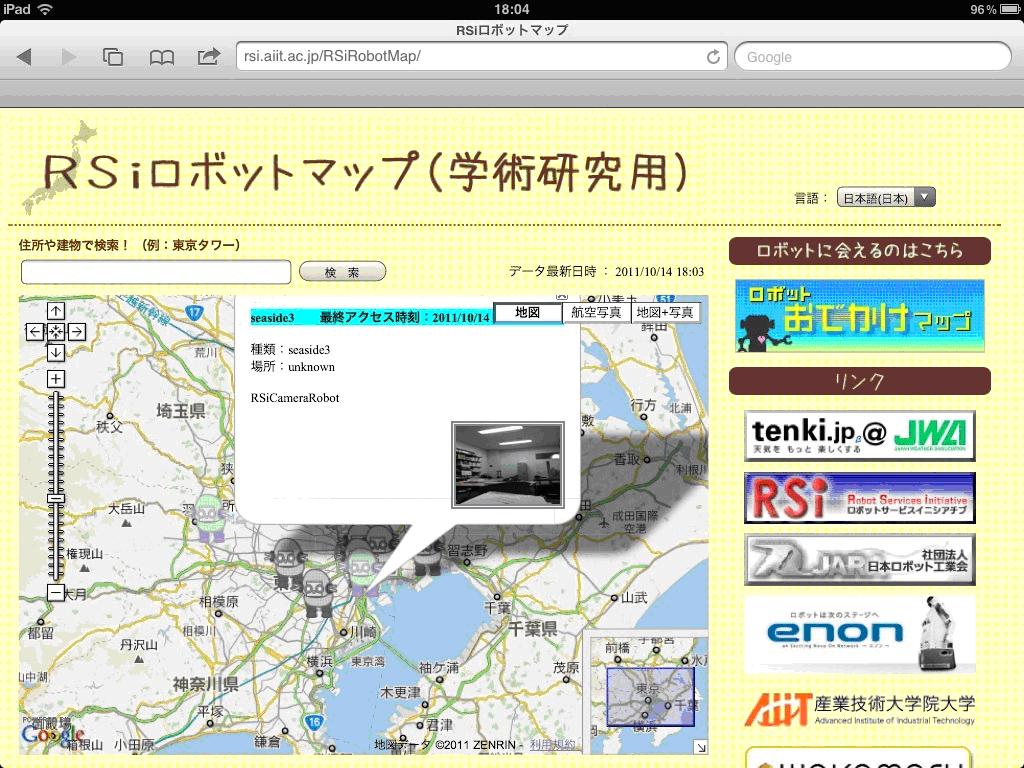The width and height of the screenshot is (1024, 768).
Task: Open the robot camera thumbnail image
Action: (x=508, y=464)
